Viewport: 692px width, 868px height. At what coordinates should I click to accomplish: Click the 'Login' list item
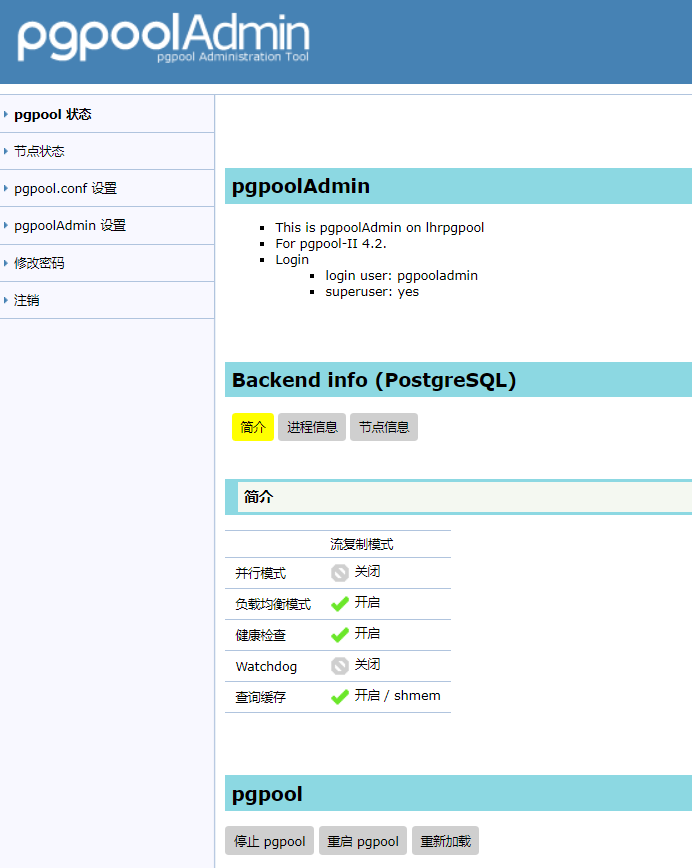click(x=292, y=260)
